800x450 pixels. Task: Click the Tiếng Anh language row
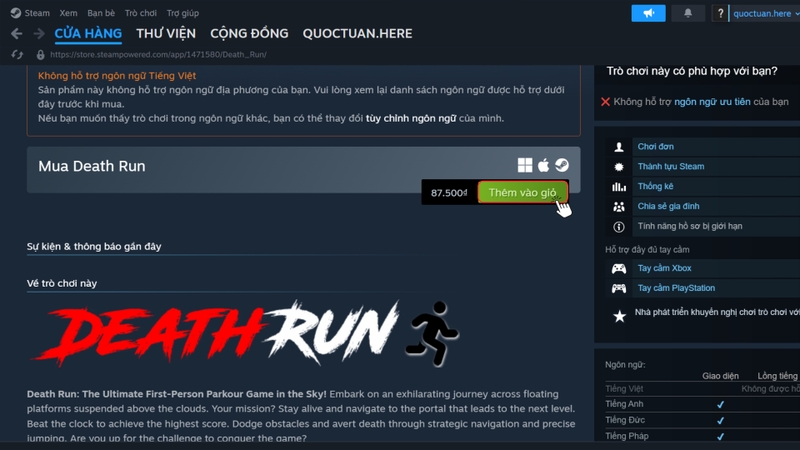(x=702, y=404)
